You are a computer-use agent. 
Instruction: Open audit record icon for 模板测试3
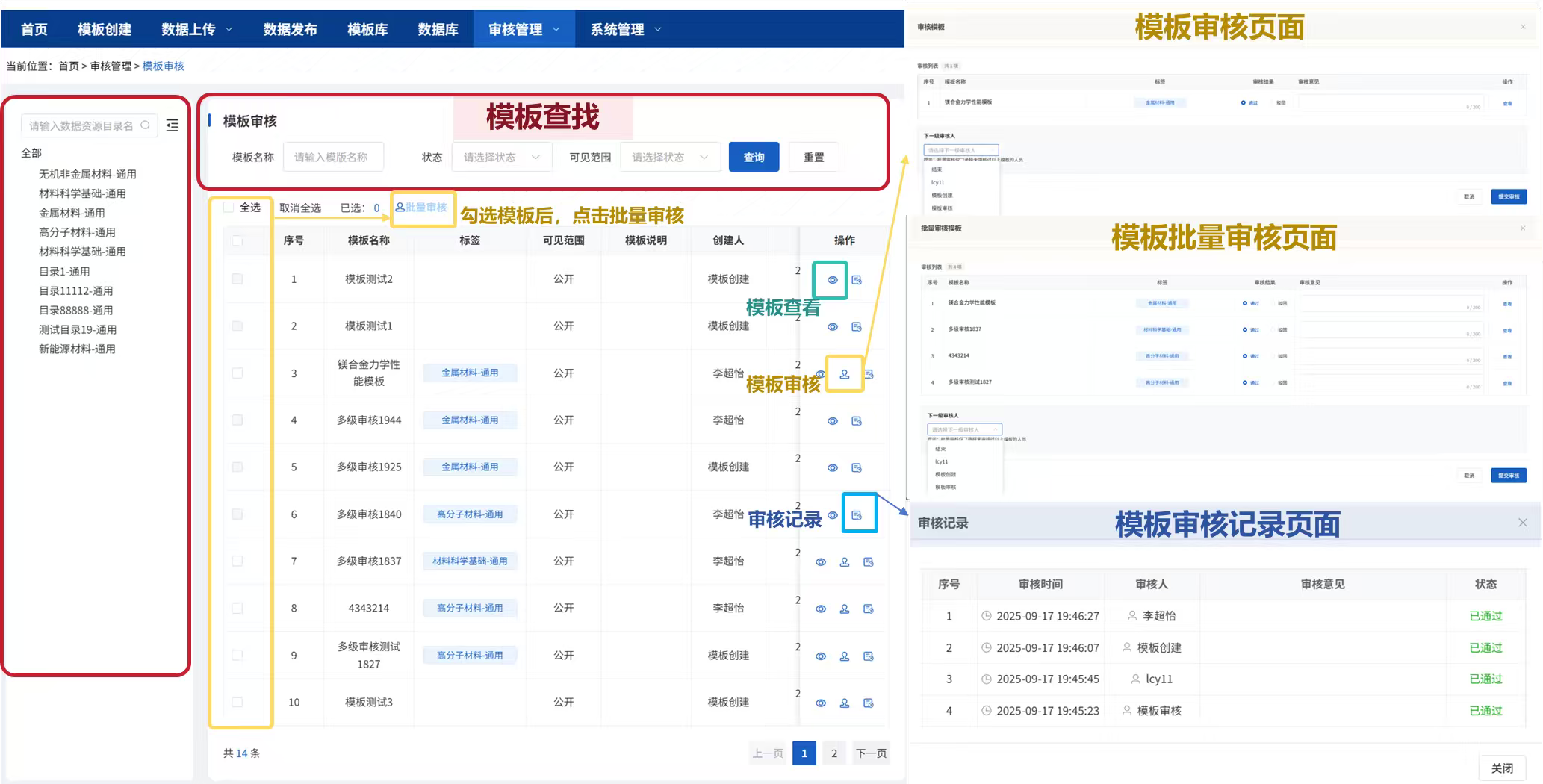pyautogui.click(x=869, y=703)
